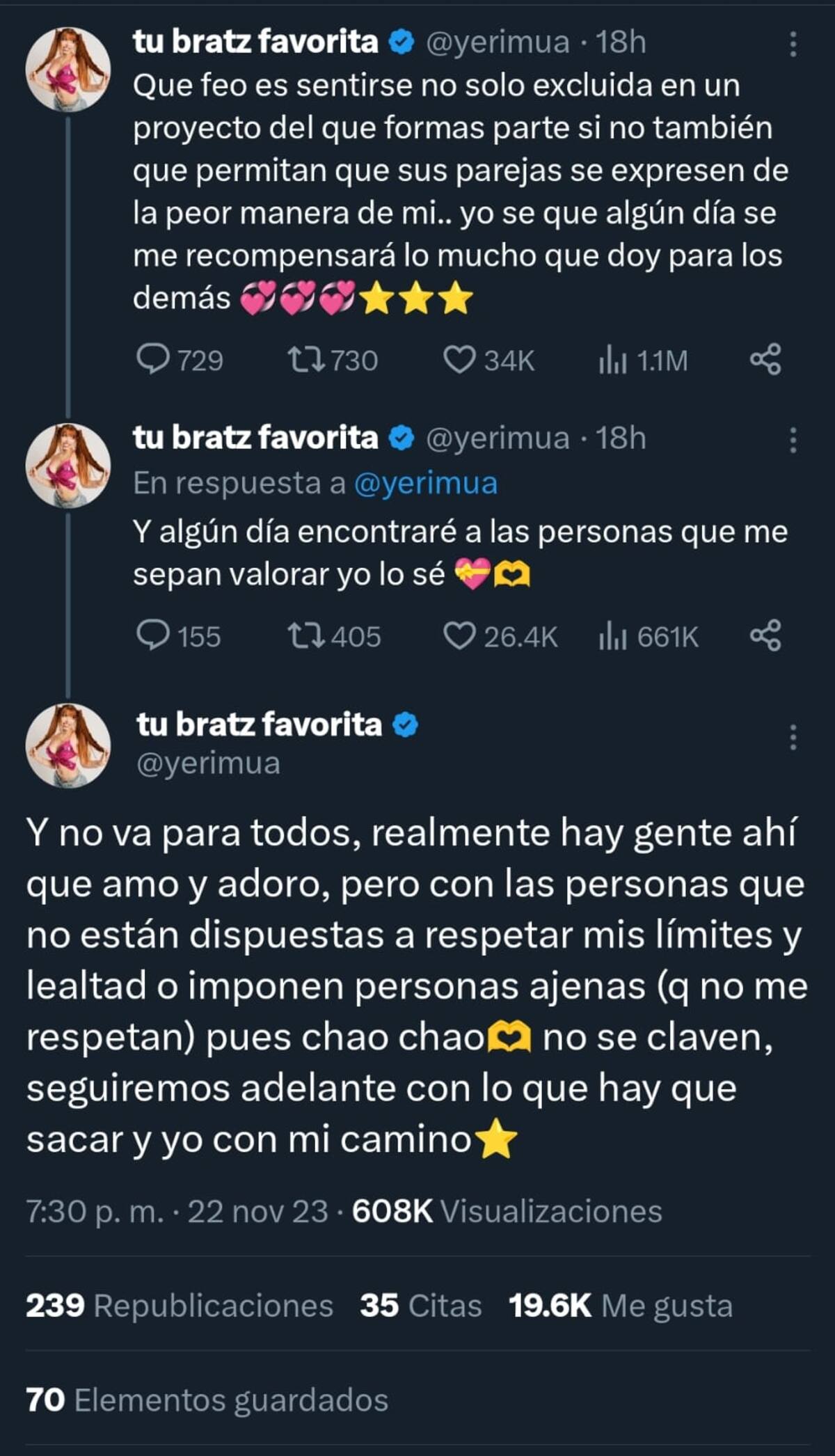Like the first tweet with 34K likes
835x1456 pixels.
459,360
